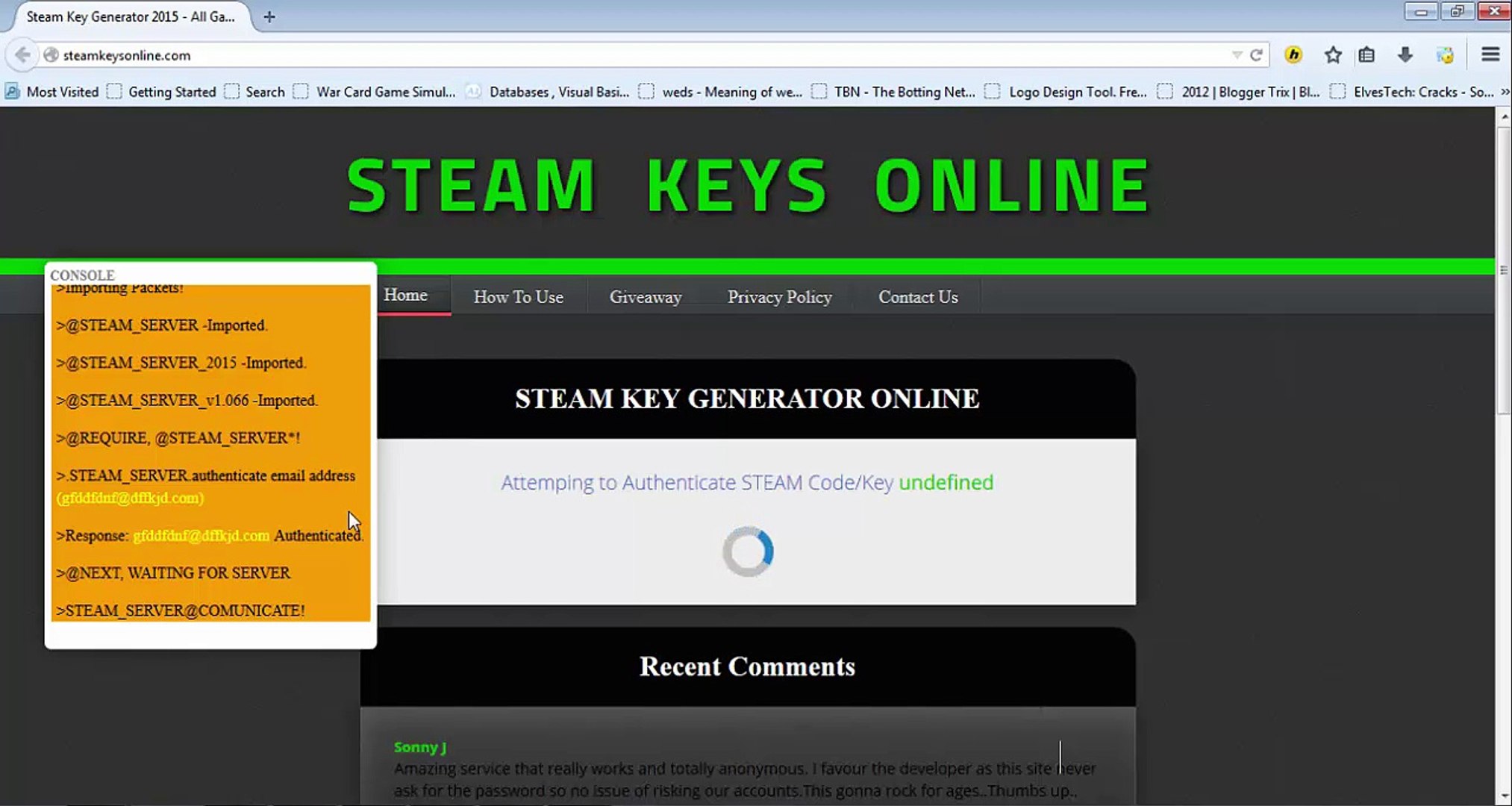Open the URL history dropdown arrow
Image resolution: width=1512 pixels, height=806 pixels.
[1237, 55]
